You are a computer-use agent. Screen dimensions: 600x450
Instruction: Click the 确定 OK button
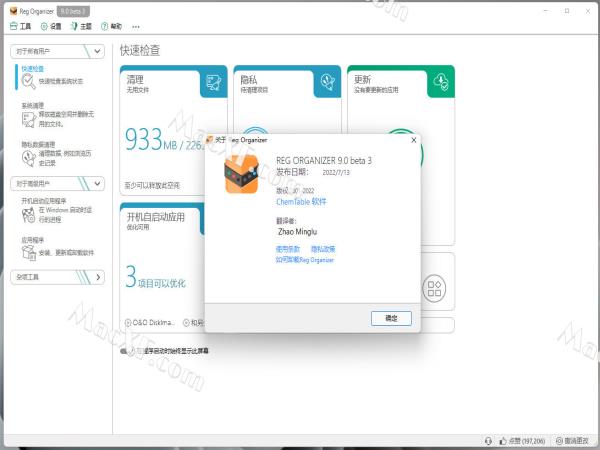pyautogui.click(x=391, y=318)
